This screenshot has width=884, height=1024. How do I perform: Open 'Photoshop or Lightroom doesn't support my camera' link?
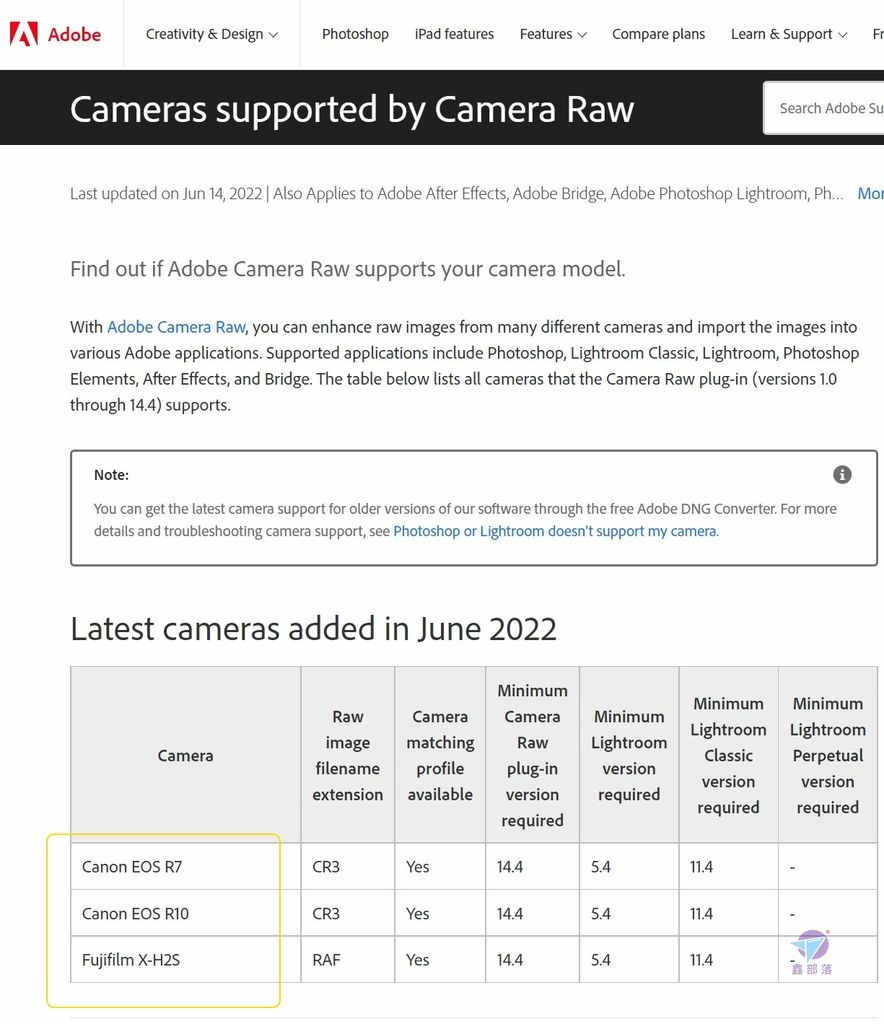(554, 531)
